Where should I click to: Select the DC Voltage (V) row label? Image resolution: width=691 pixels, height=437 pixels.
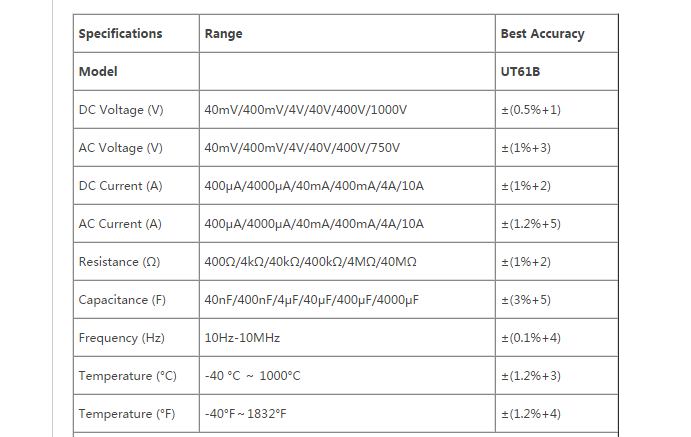[120, 110]
